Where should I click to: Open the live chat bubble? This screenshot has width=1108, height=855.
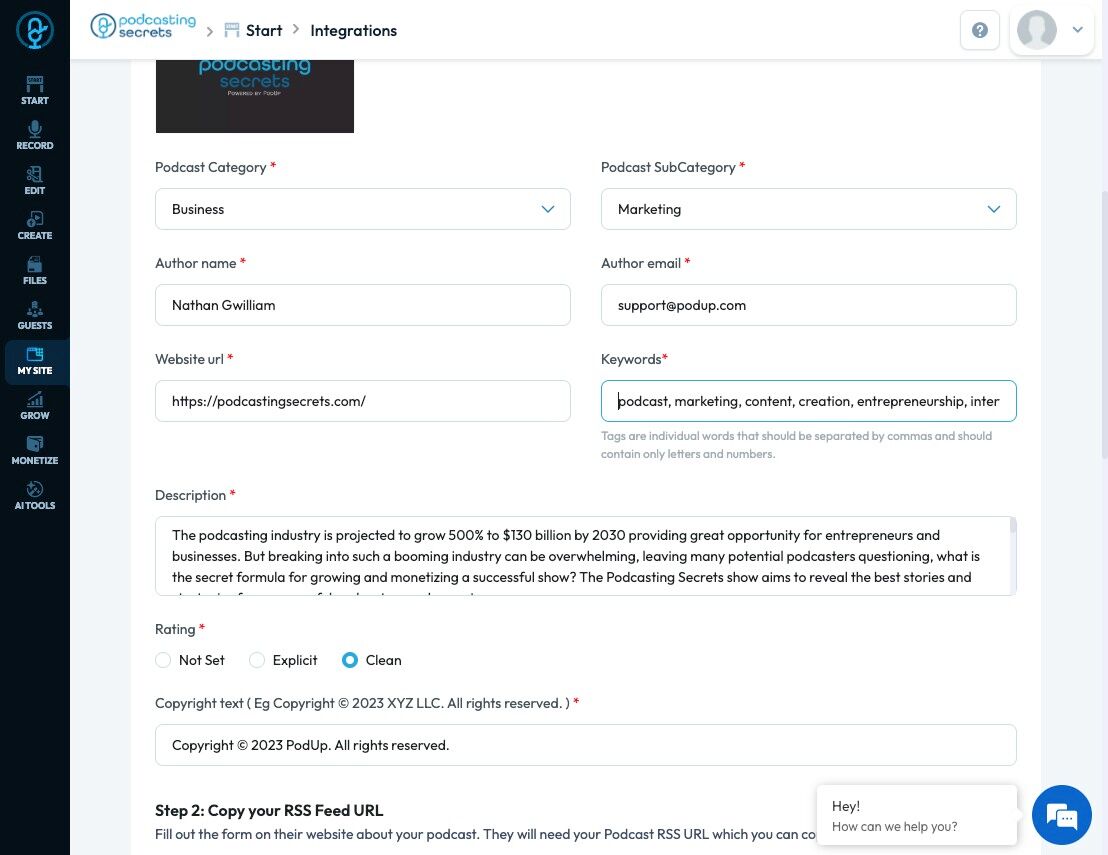pyautogui.click(x=1061, y=815)
